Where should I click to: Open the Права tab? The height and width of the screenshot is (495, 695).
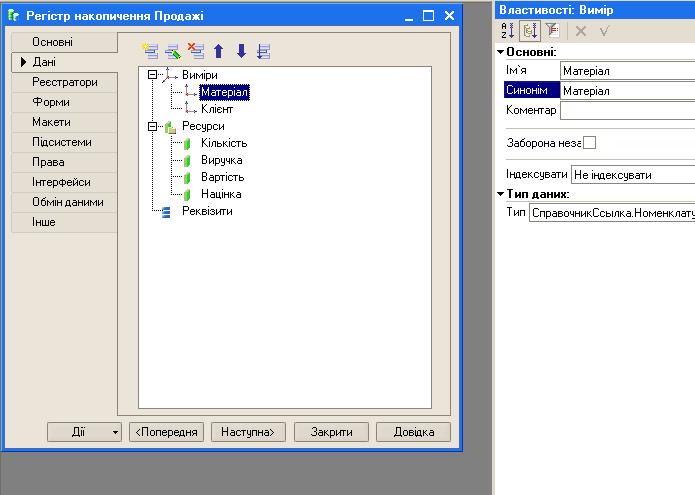click(65, 162)
